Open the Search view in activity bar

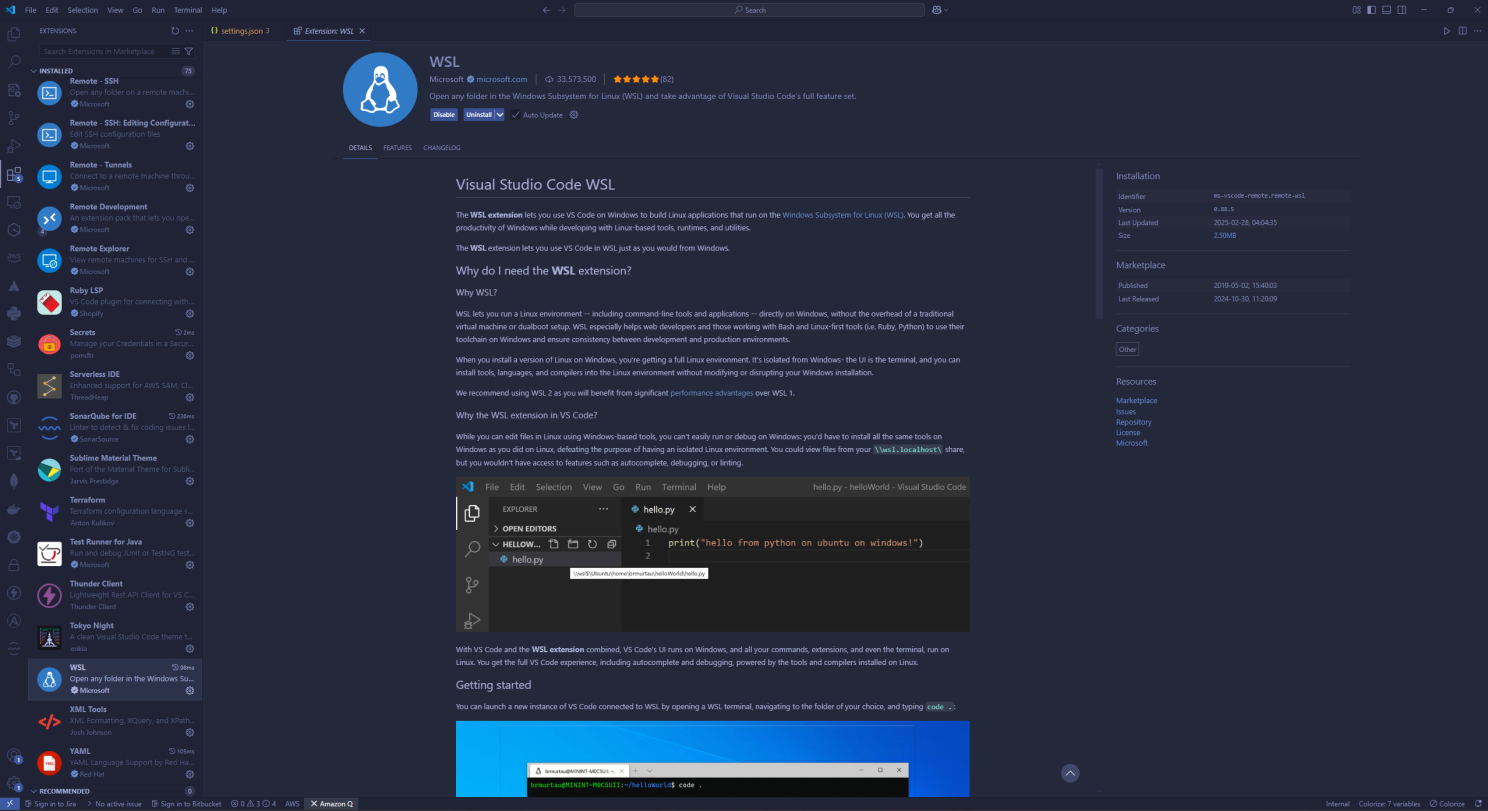(14, 62)
